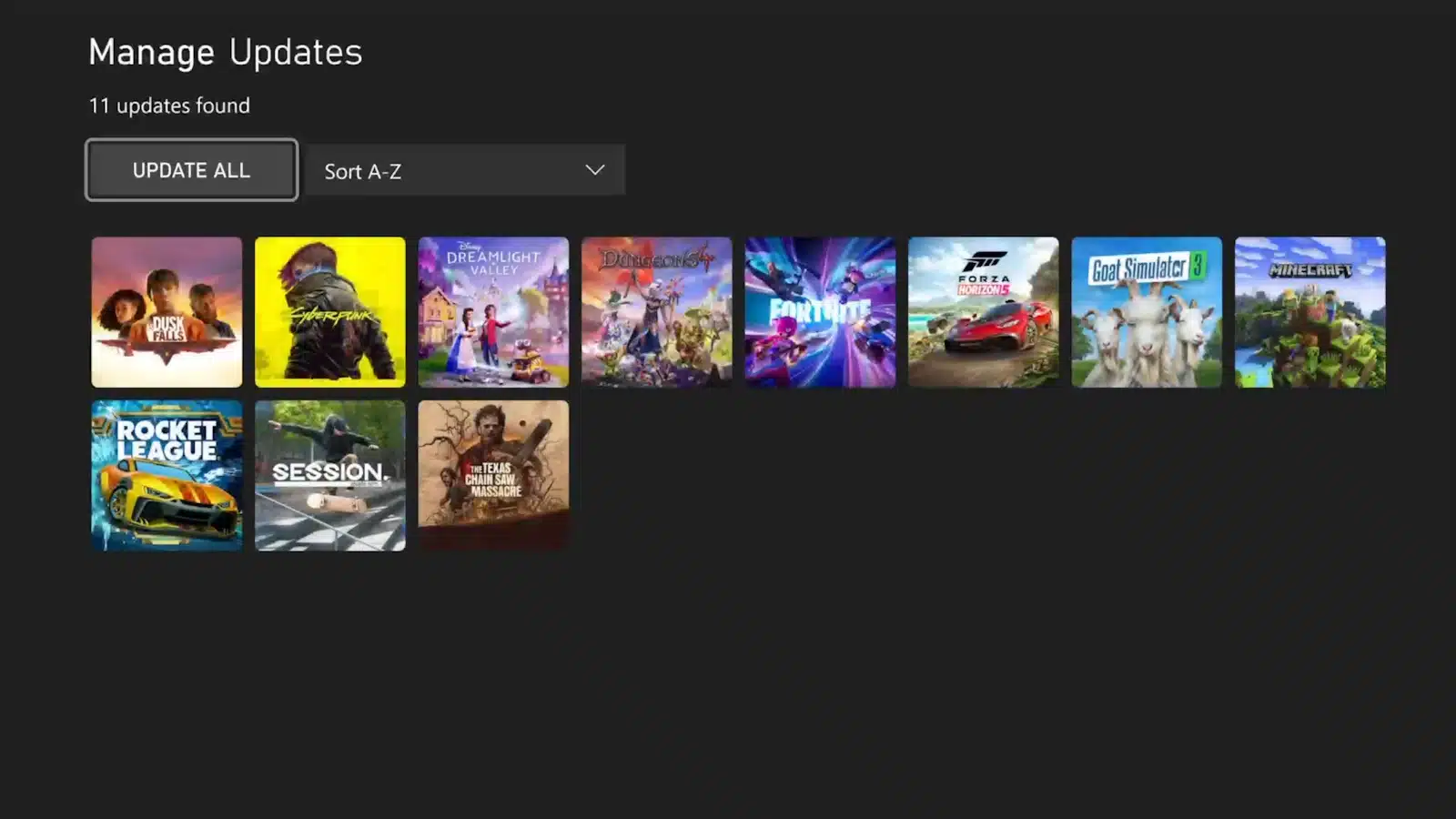The height and width of the screenshot is (819, 1456).
Task: Select the Rocket League game tile
Action: (x=167, y=476)
